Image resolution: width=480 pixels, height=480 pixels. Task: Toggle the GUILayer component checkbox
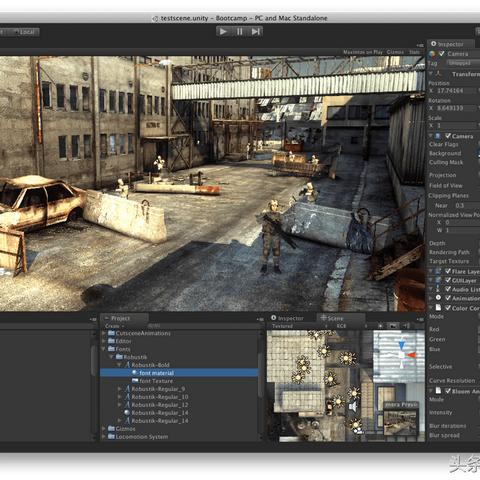point(448,280)
